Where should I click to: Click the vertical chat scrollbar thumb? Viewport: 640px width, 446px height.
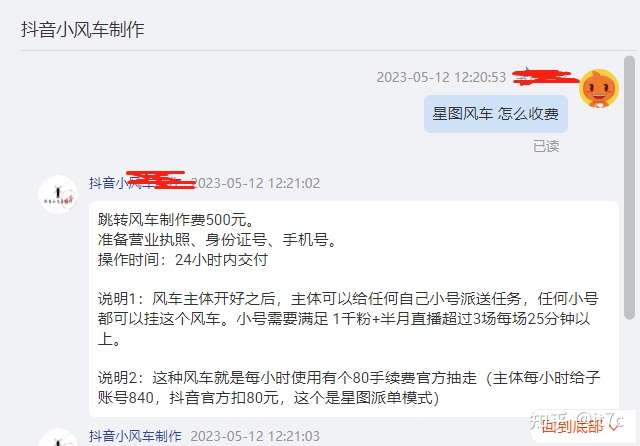(630, 188)
